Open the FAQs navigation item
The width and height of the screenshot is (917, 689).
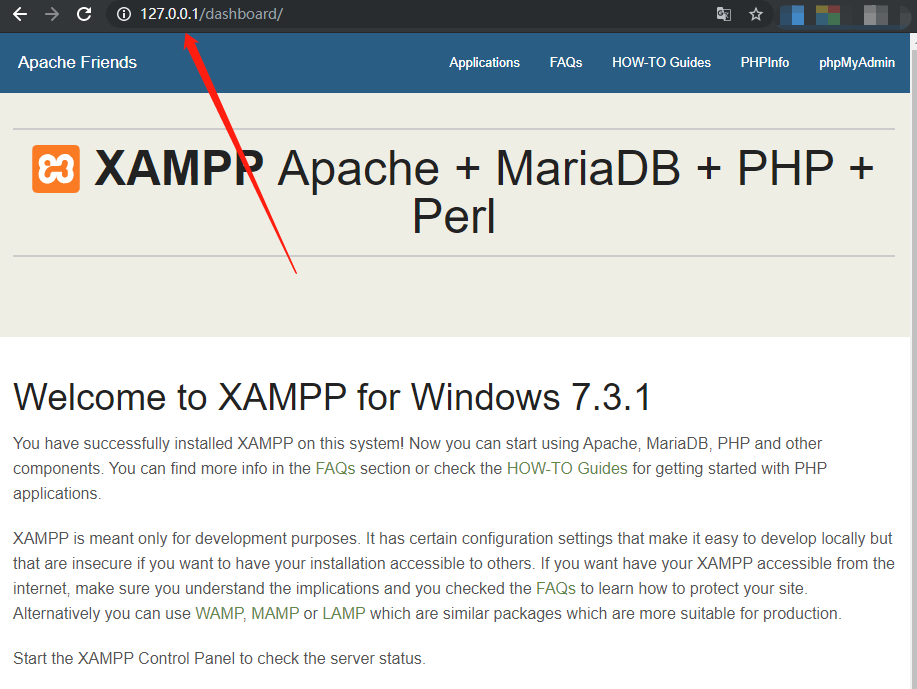(x=566, y=63)
